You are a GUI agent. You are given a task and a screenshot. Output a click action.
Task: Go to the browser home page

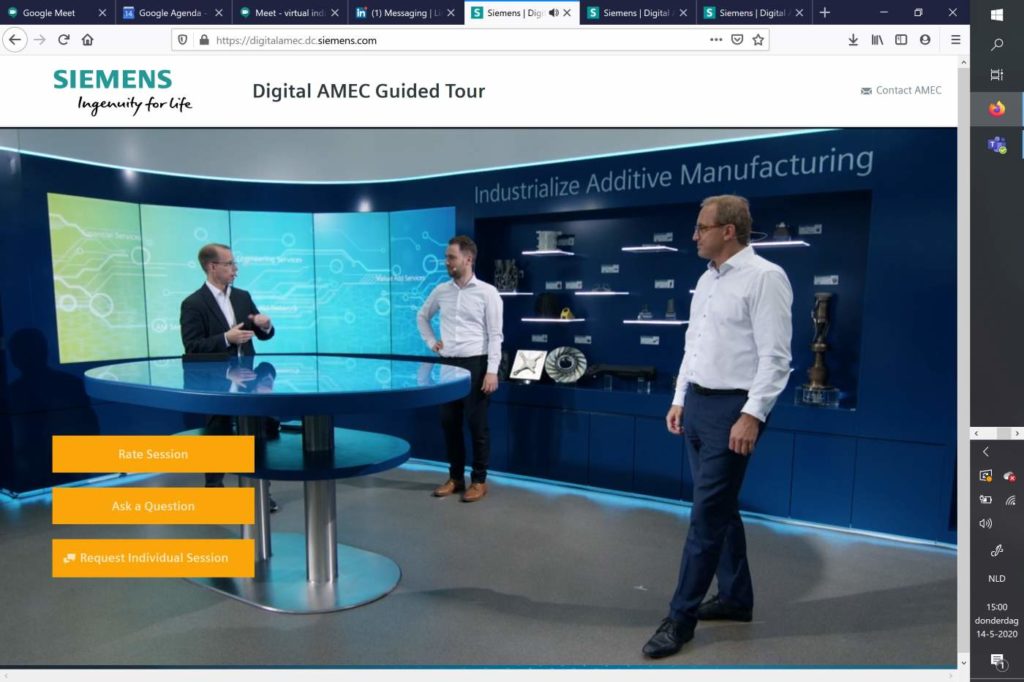click(88, 40)
